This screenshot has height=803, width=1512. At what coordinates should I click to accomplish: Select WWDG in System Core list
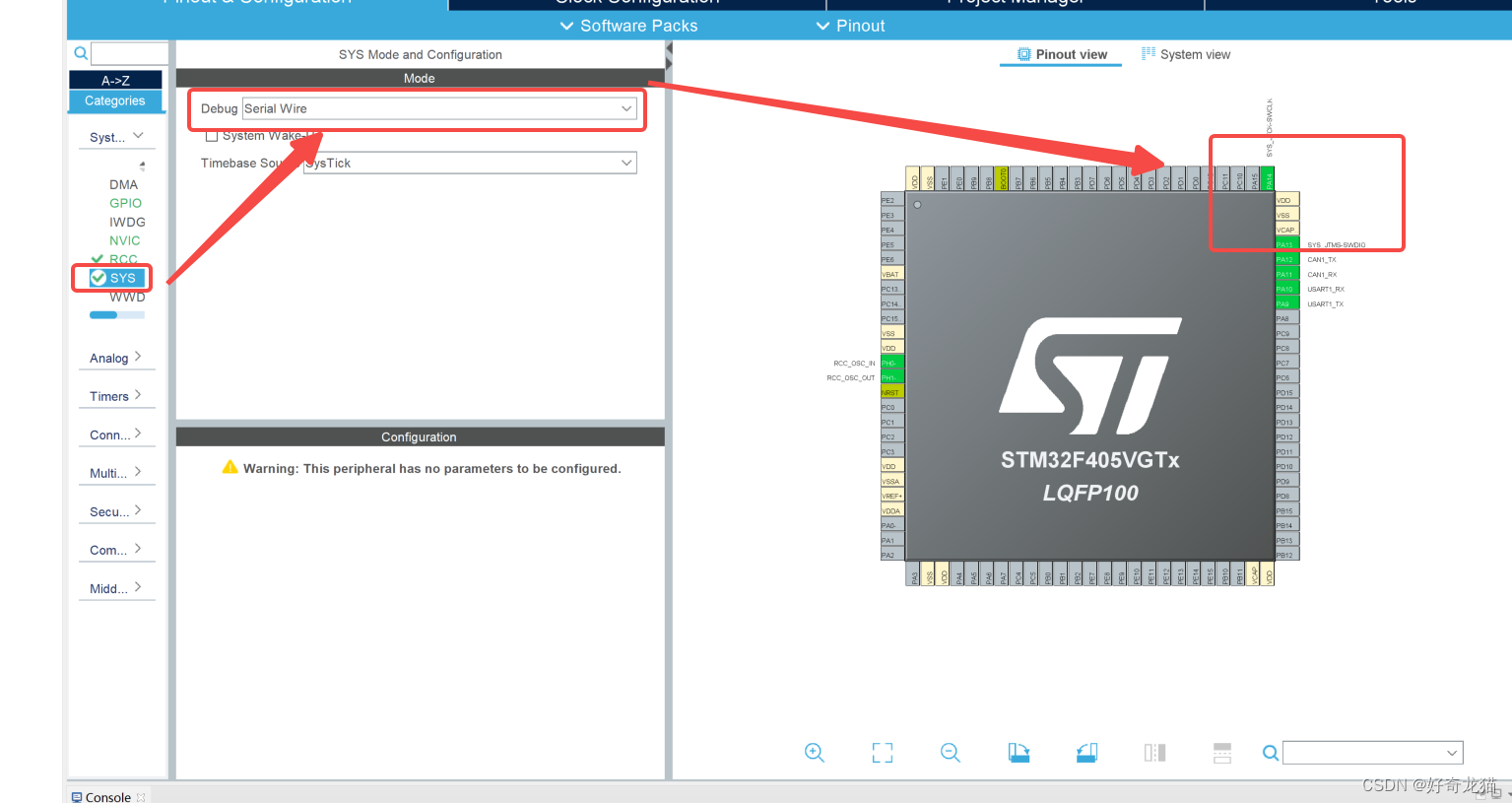point(127,297)
